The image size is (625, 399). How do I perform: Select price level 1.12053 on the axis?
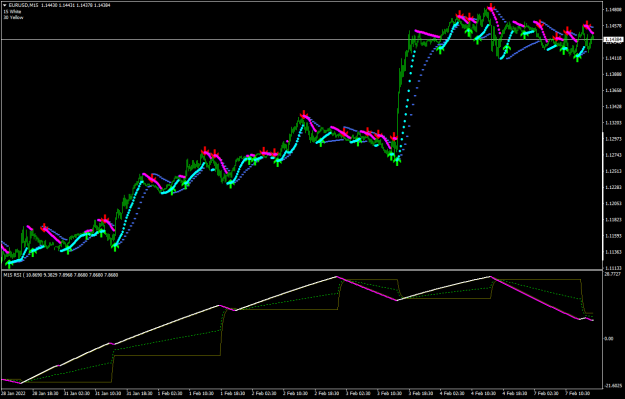click(613, 204)
